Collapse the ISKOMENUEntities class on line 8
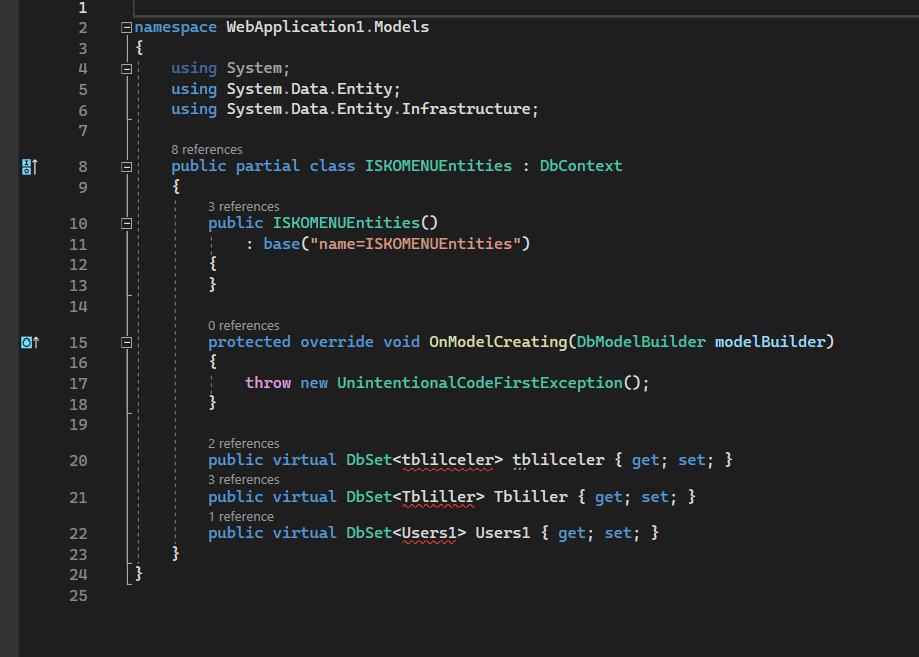 click(x=126, y=167)
